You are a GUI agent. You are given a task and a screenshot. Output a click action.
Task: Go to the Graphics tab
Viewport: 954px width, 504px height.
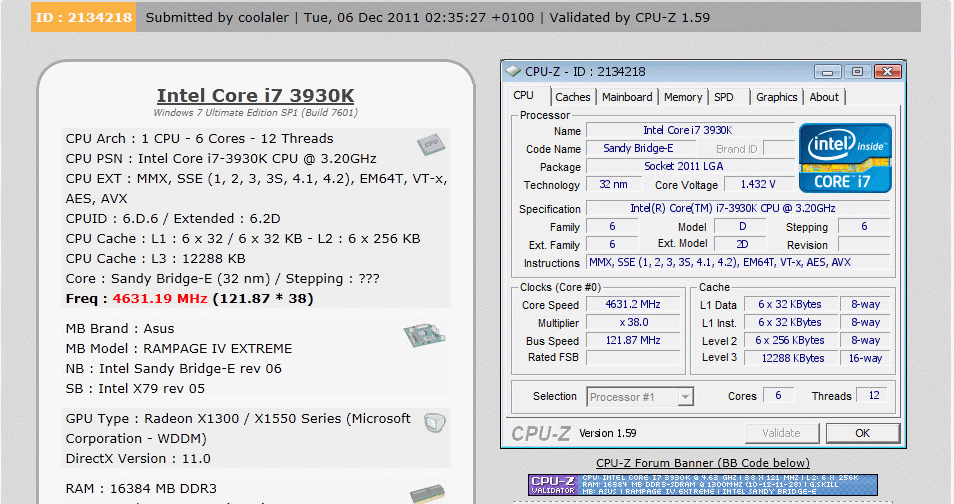776,97
